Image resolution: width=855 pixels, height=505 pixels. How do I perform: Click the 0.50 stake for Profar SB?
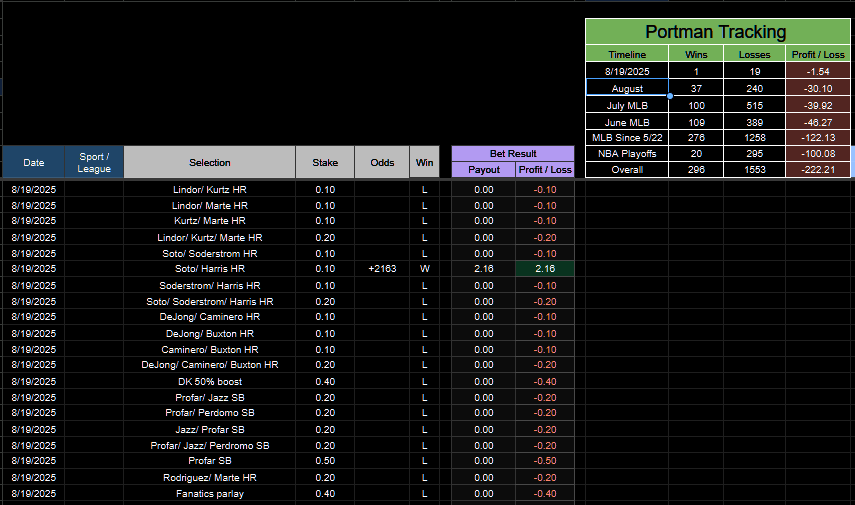(x=325, y=460)
